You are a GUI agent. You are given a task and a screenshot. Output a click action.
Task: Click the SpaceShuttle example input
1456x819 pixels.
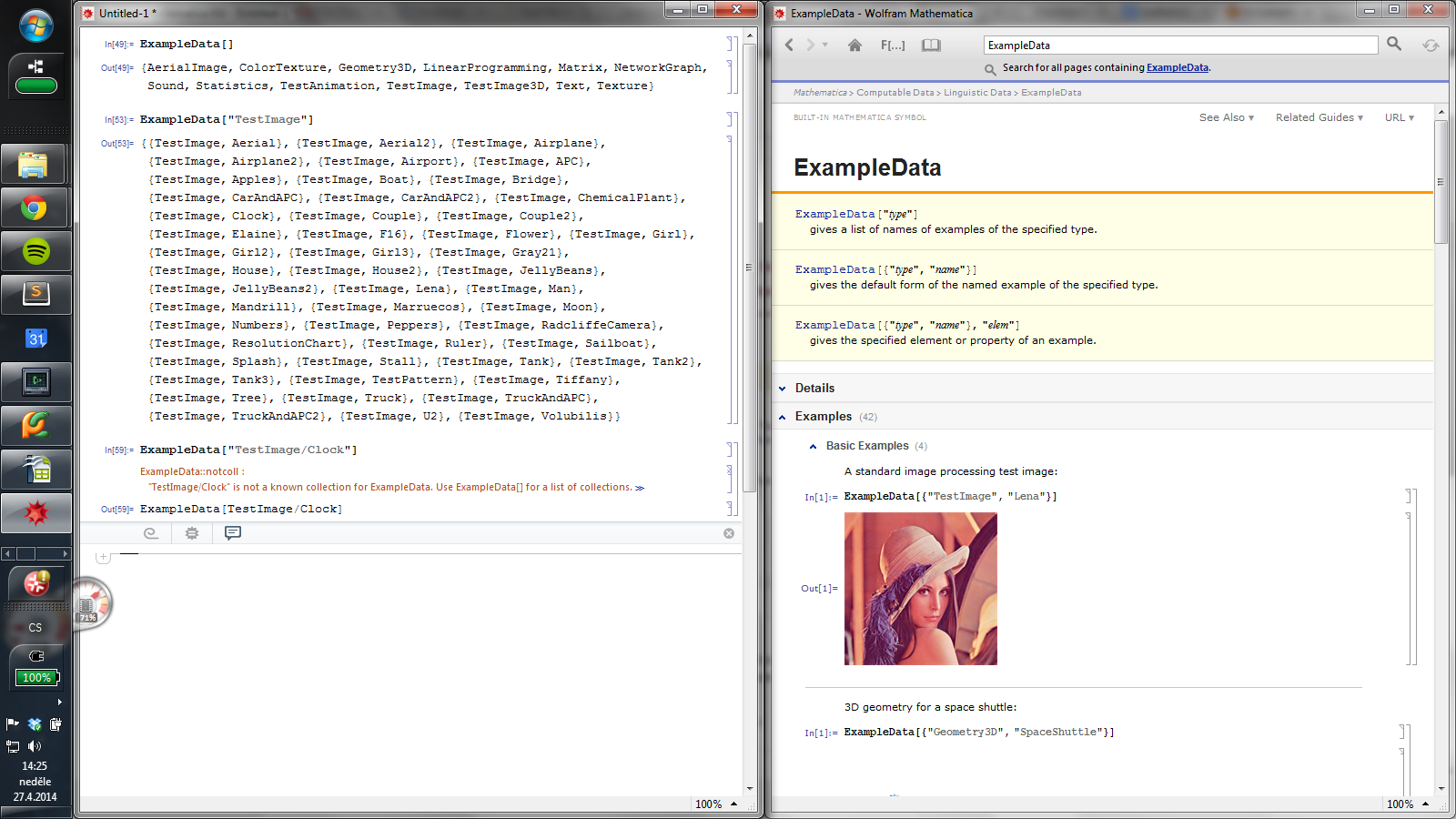pyautogui.click(x=979, y=732)
